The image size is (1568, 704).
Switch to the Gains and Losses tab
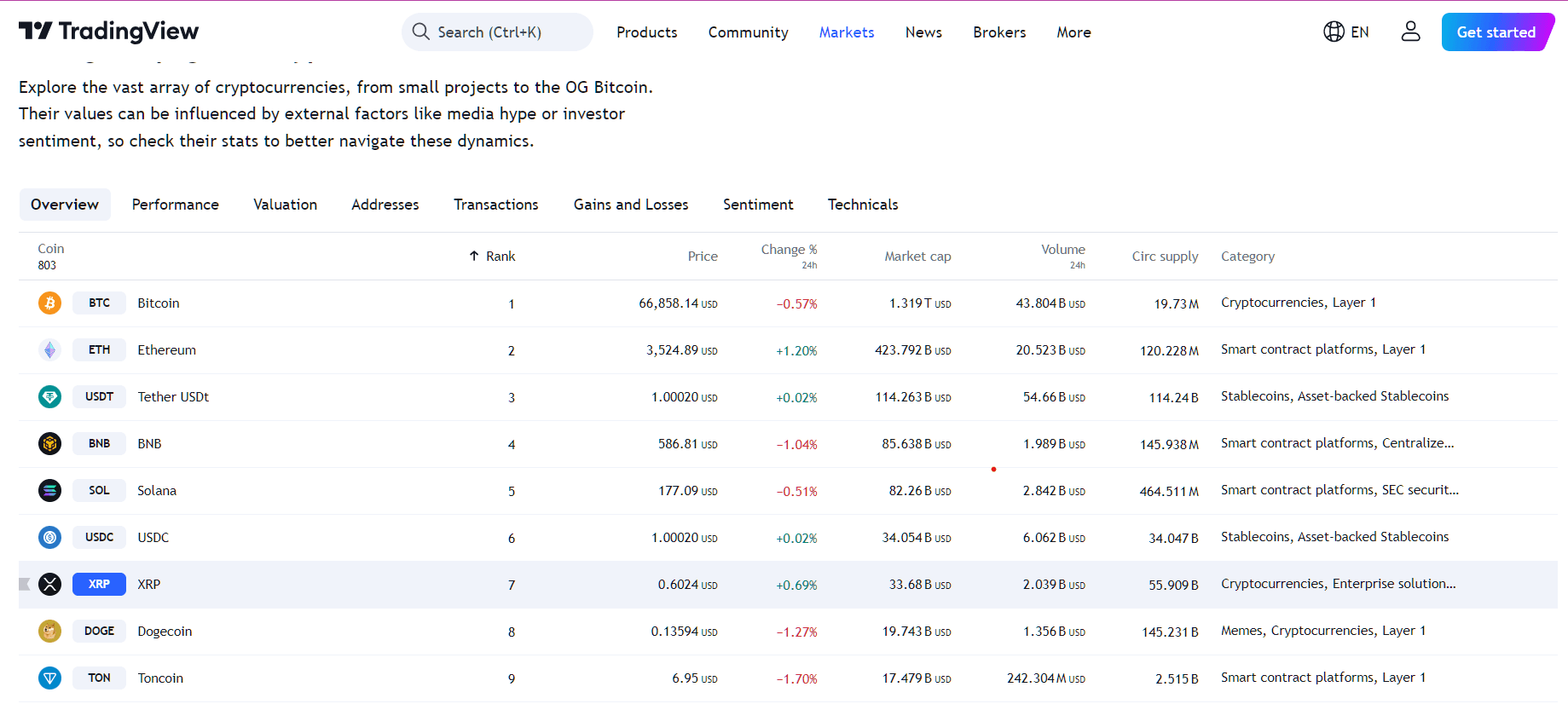point(631,205)
